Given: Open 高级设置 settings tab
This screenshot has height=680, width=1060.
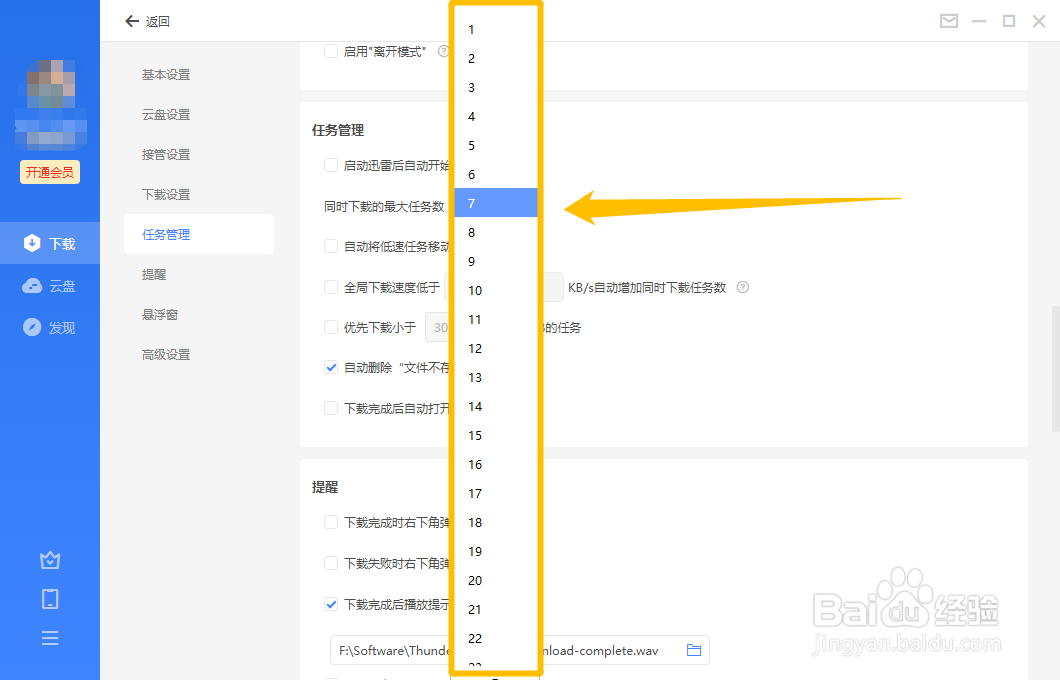Looking at the screenshot, I should (x=166, y=354).
